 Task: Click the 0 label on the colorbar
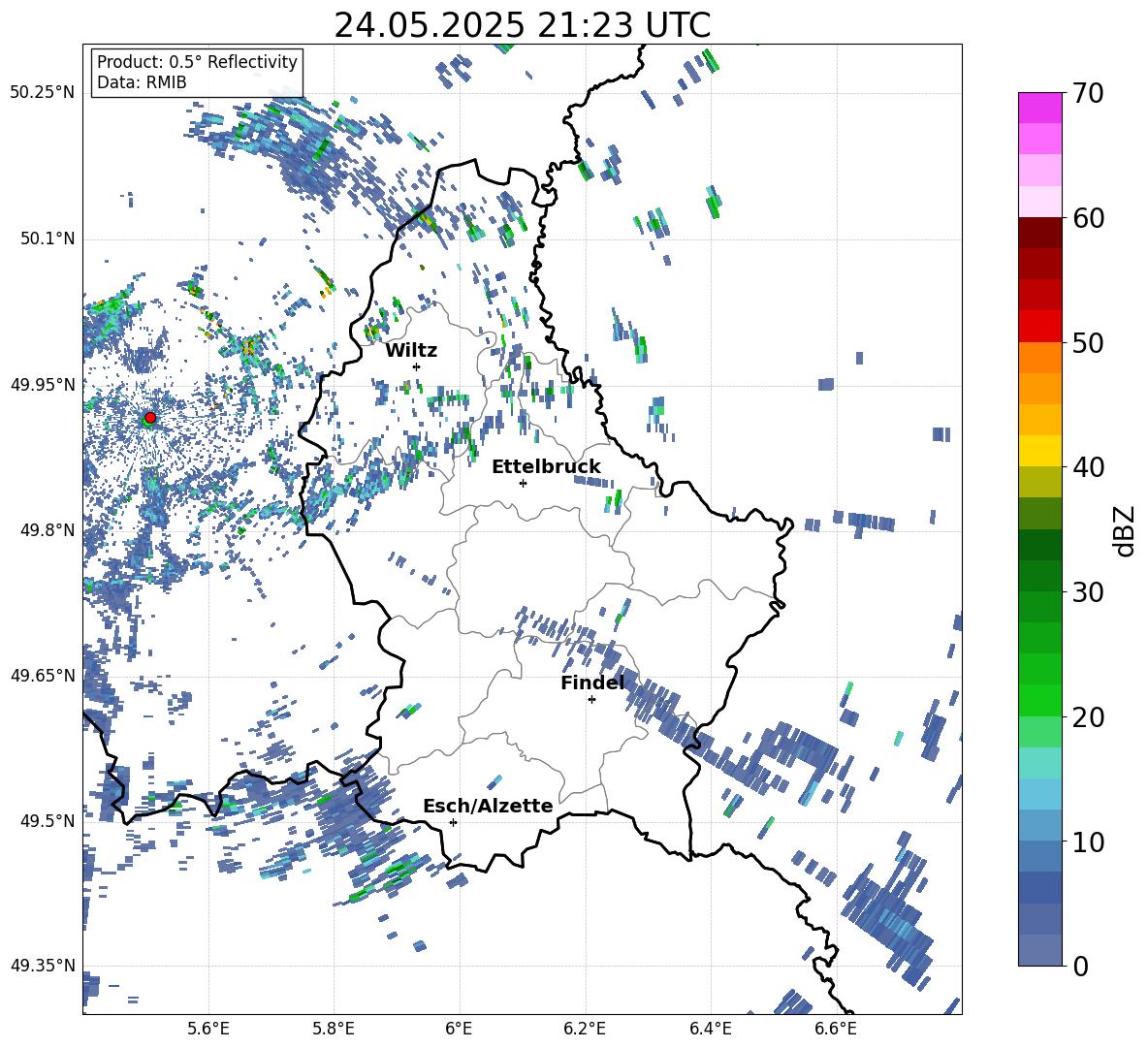coord(1080,966)
